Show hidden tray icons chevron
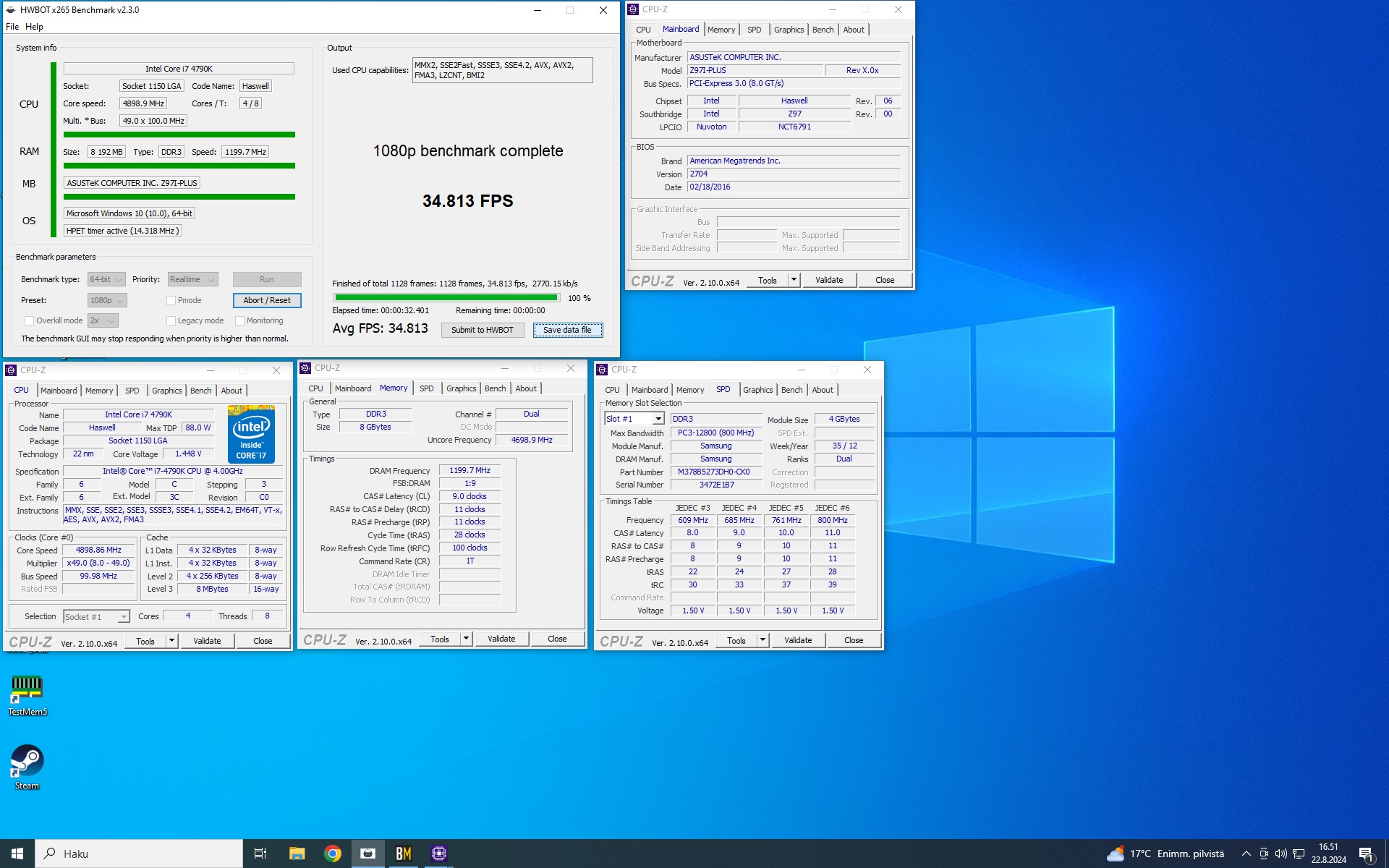This screenshot has width=1389, height=868. click(x=1246, y=854)
